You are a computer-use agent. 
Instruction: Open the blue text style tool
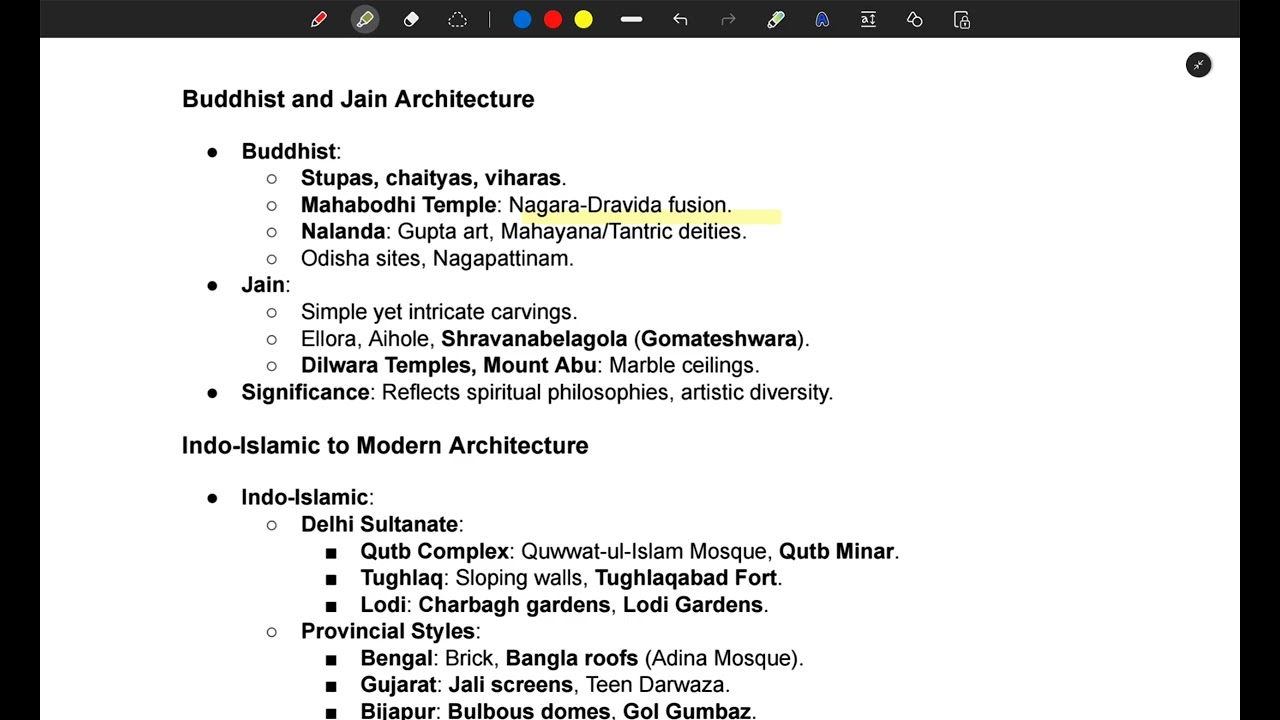pyautogui.click(x=822, y=19)
